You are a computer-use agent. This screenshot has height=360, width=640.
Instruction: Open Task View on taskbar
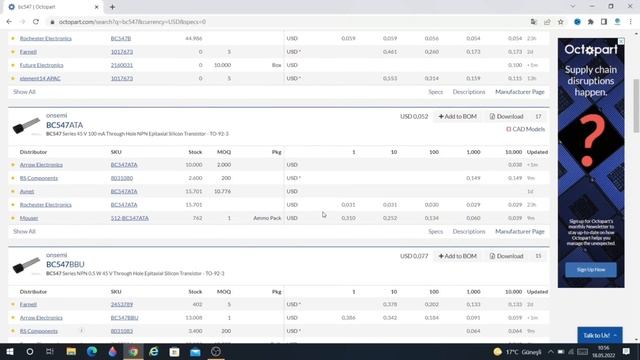point(50,351)
